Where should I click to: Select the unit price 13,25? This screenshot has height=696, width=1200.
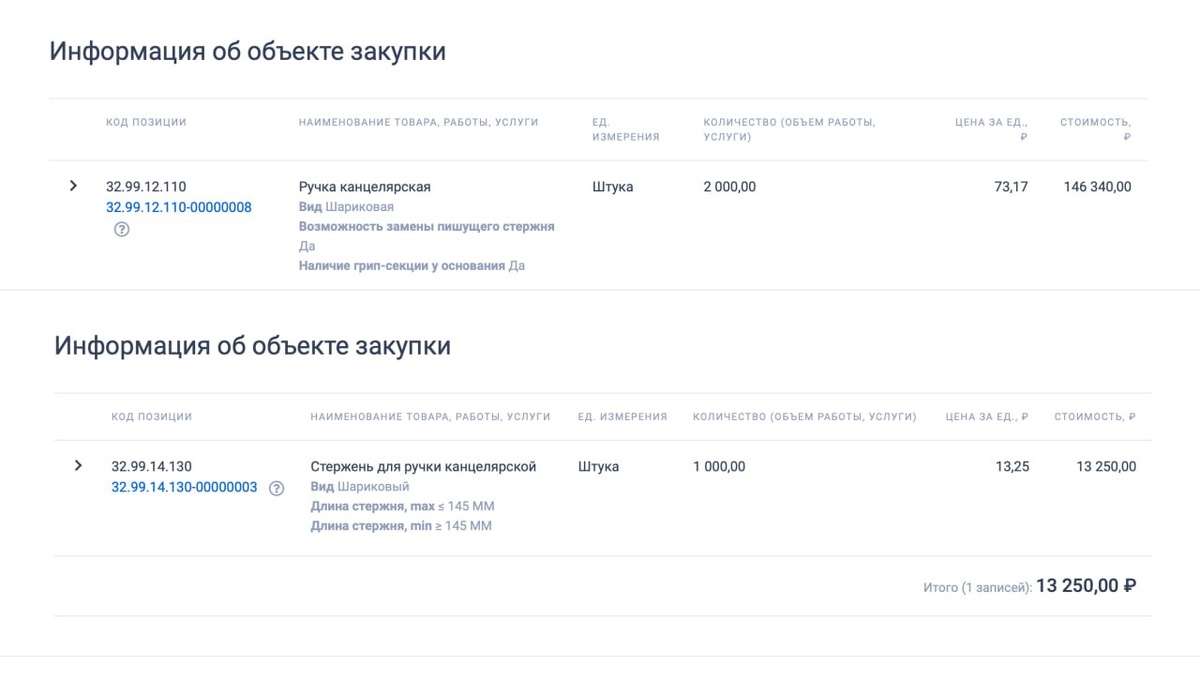[x=1012, y=467]
